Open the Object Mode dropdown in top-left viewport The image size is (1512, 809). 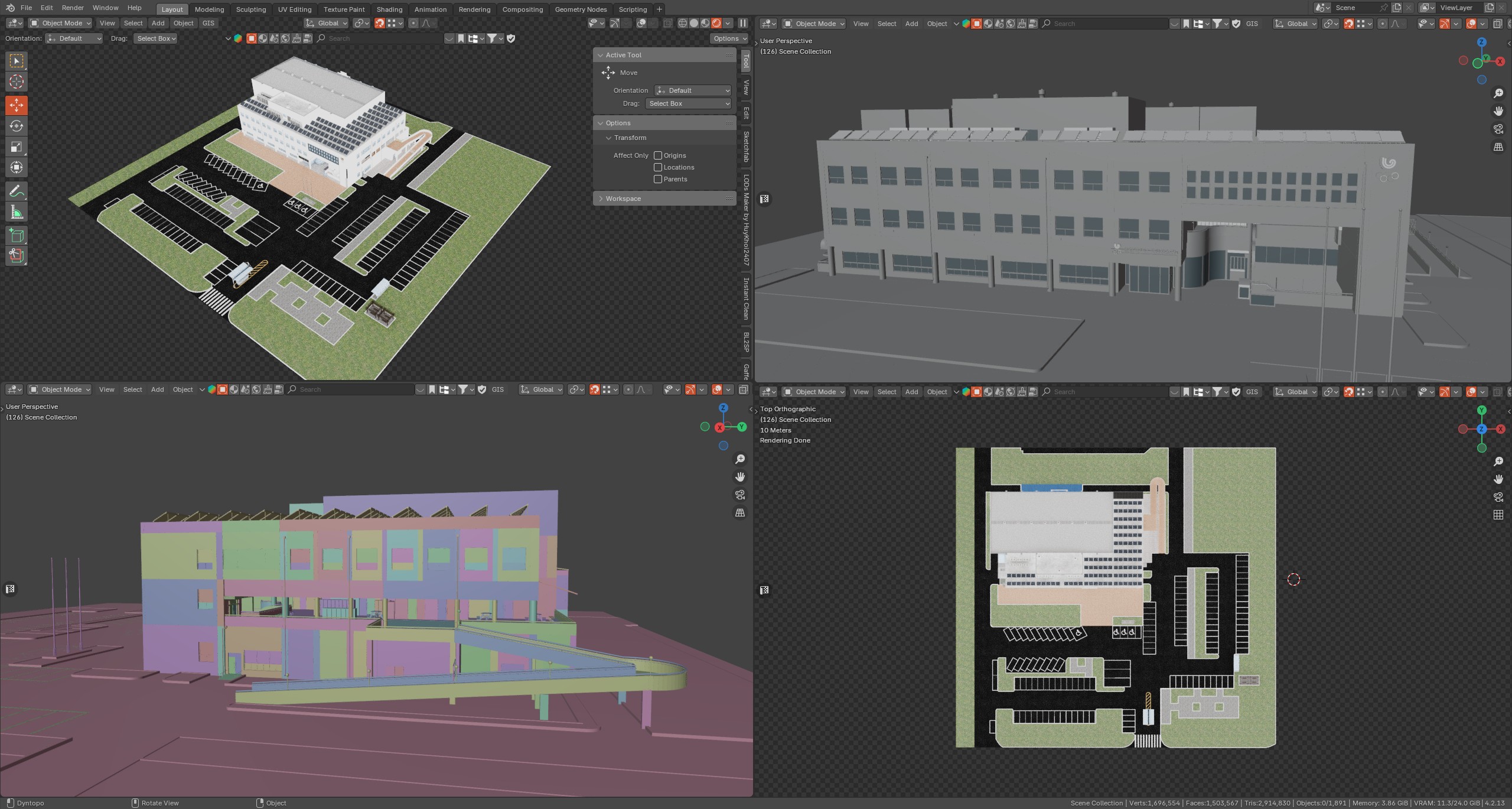tap(60, 23)
